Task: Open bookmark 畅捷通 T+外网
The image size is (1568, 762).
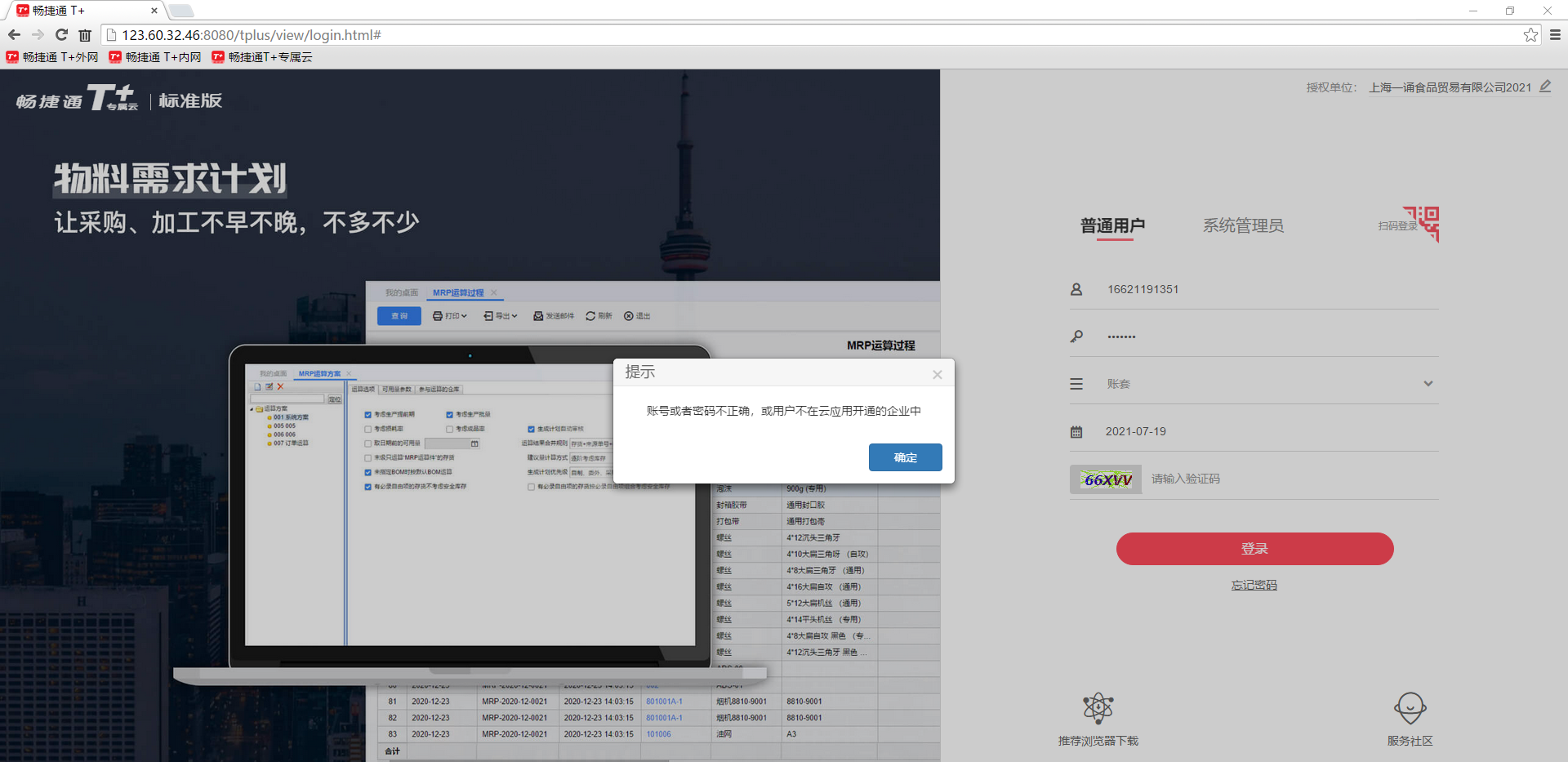Action: (52, 57)
